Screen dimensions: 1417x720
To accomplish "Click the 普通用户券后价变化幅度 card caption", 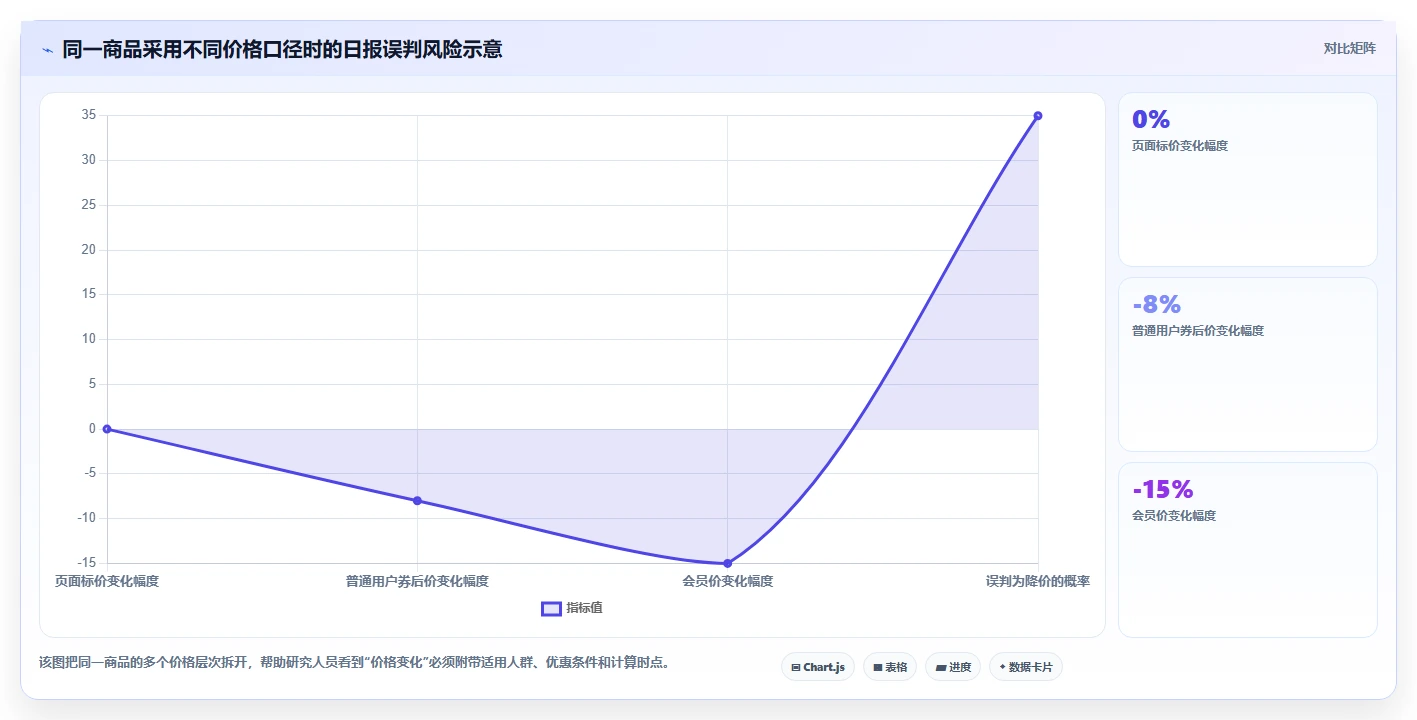I will [x=1198, y=331].
